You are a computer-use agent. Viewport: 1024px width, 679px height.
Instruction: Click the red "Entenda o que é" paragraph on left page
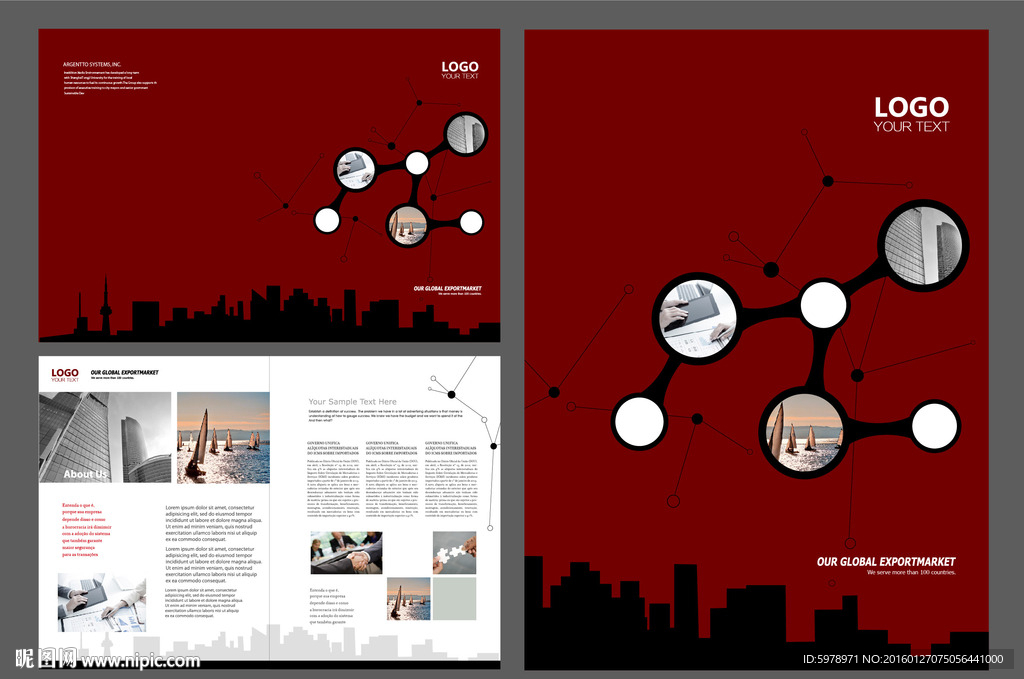coord(87,529)
